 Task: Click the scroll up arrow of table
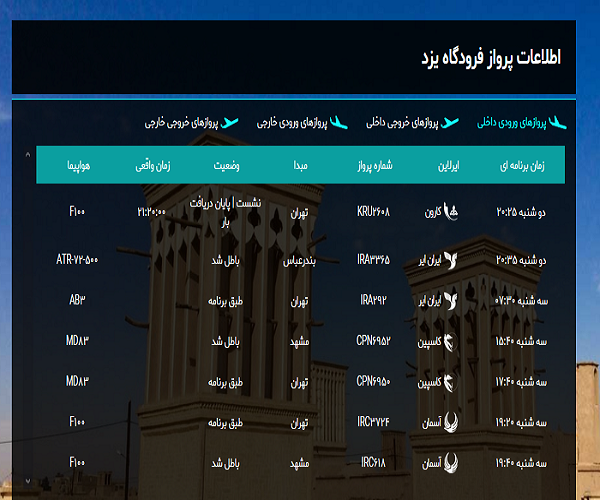click(x=28, y=155)
